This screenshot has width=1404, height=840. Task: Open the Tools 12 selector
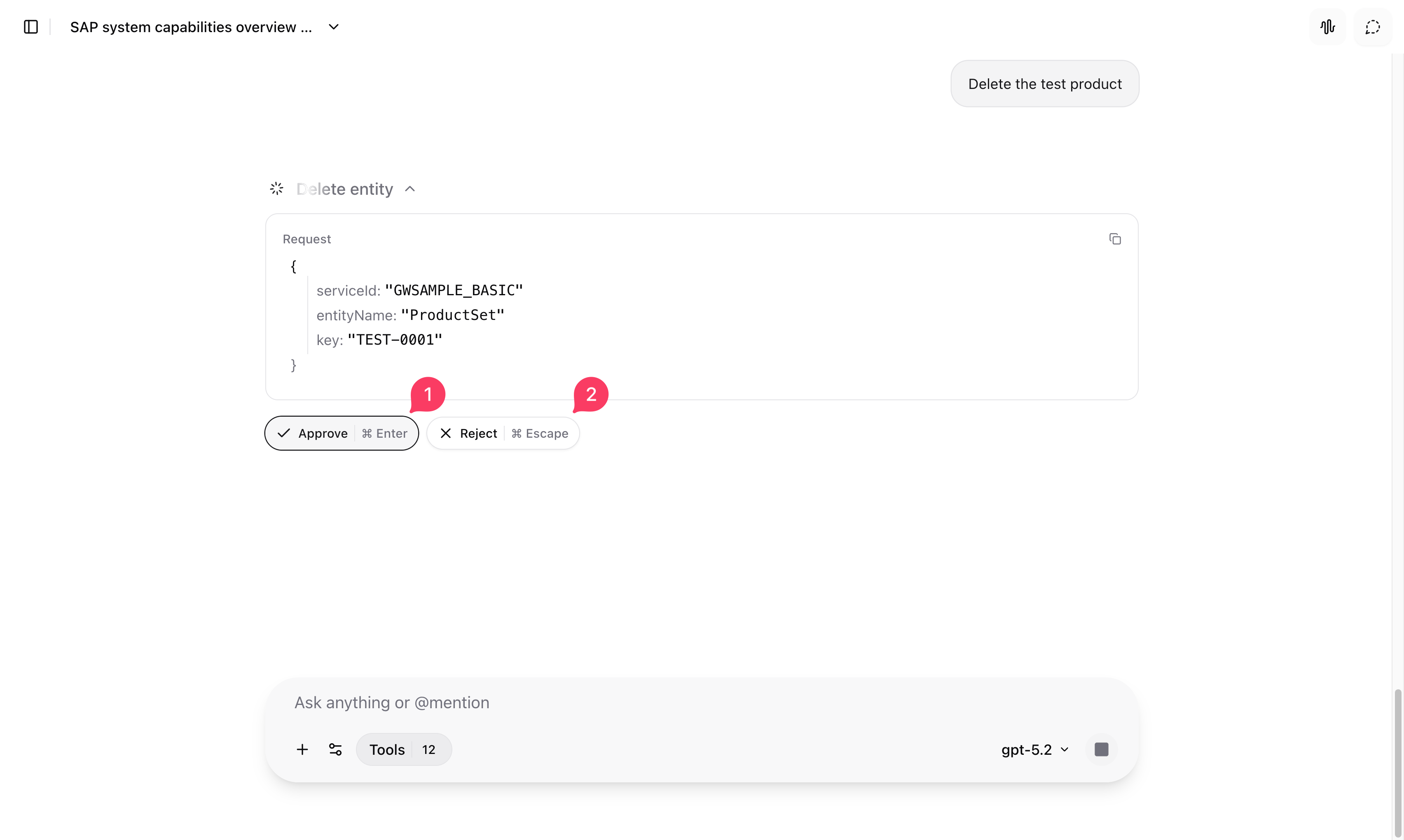(x=403, y=749)
